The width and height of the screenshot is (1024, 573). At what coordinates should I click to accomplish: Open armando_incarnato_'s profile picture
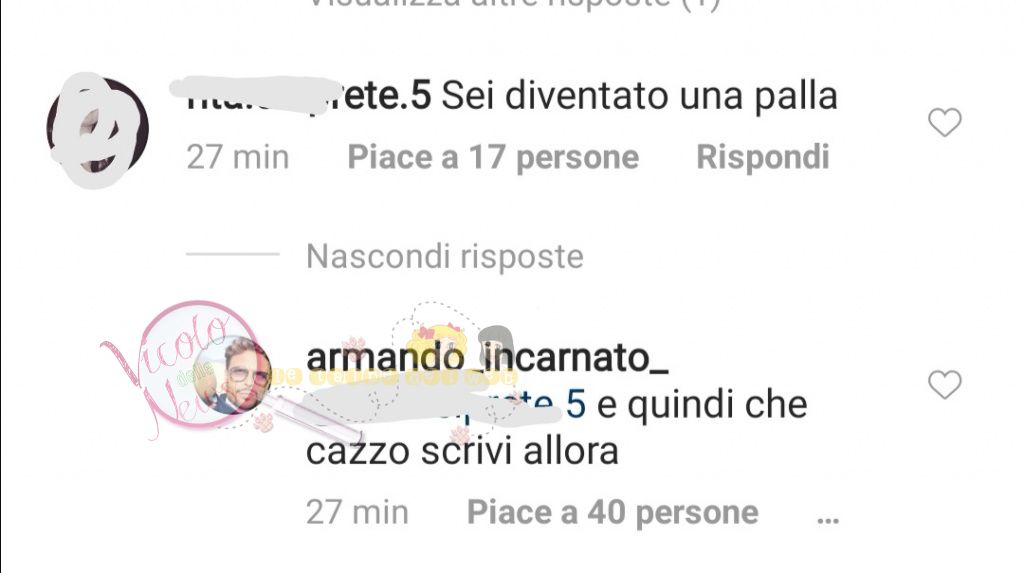232,375
